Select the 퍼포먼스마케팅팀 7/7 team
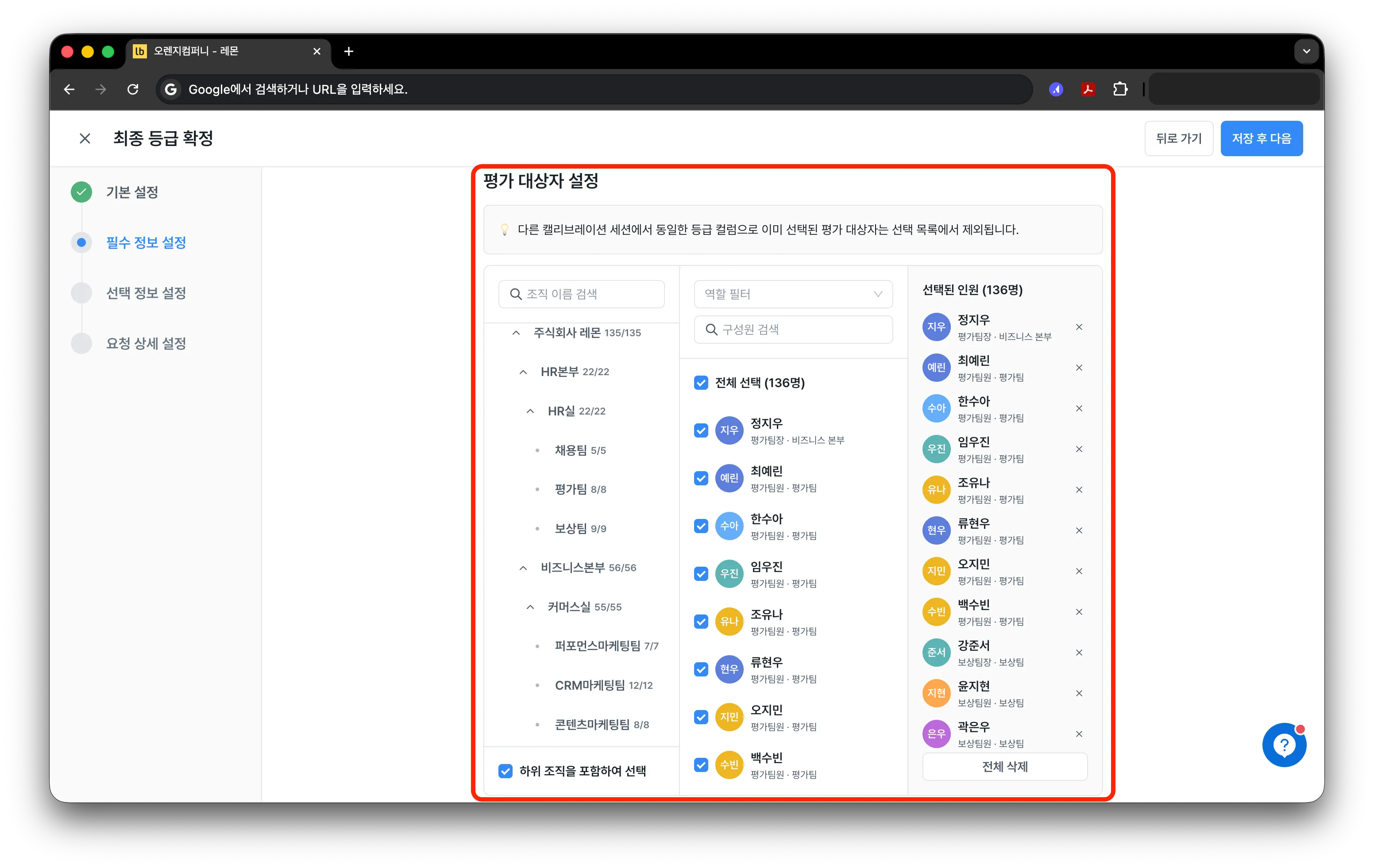1374x868 pixels. (606, 646)
